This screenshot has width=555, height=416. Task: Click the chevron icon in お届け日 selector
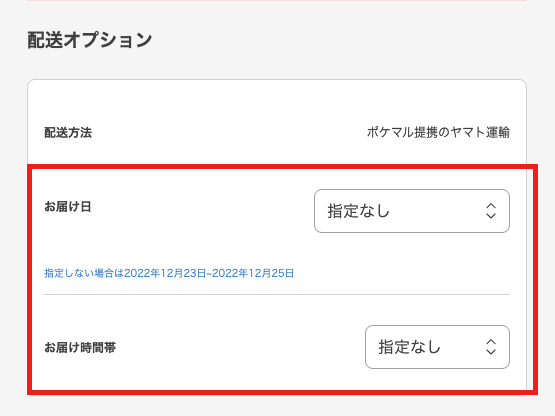(x=491, y=211)
